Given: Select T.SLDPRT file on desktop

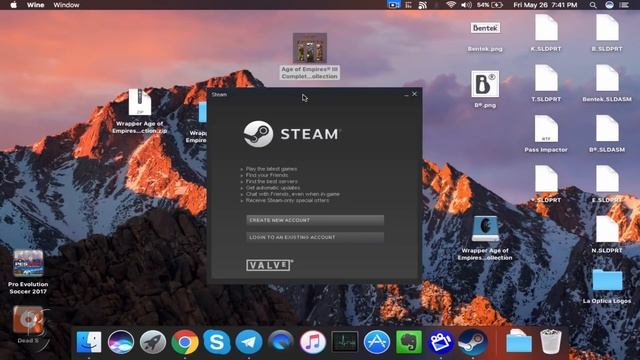Looking at the screenshot, I should (546, 84).
